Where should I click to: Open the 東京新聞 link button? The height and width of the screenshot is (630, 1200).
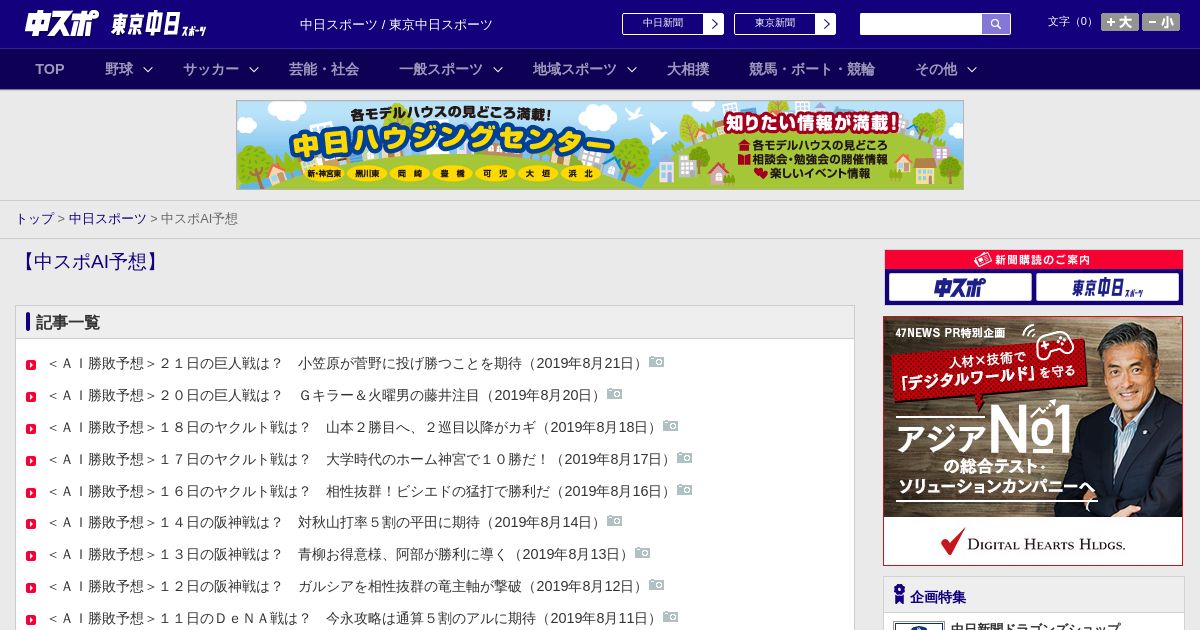(775, 24)
